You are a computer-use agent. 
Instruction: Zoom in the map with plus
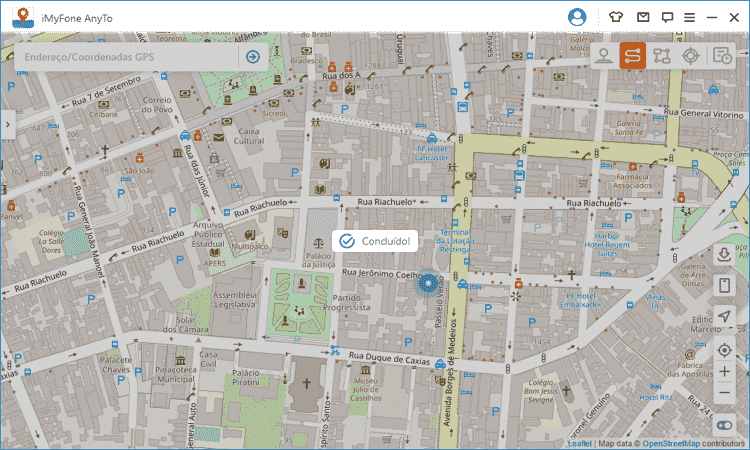pos(724,372)
